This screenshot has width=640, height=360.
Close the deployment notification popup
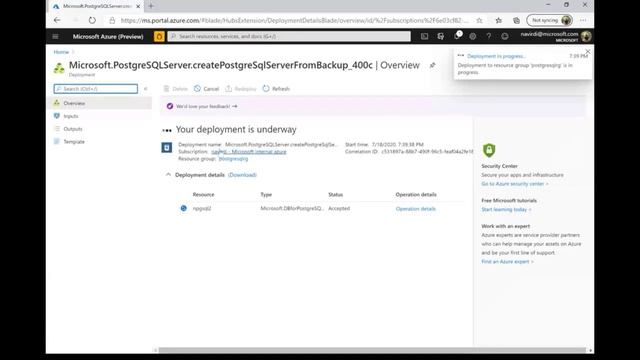(x=588, y=51)
